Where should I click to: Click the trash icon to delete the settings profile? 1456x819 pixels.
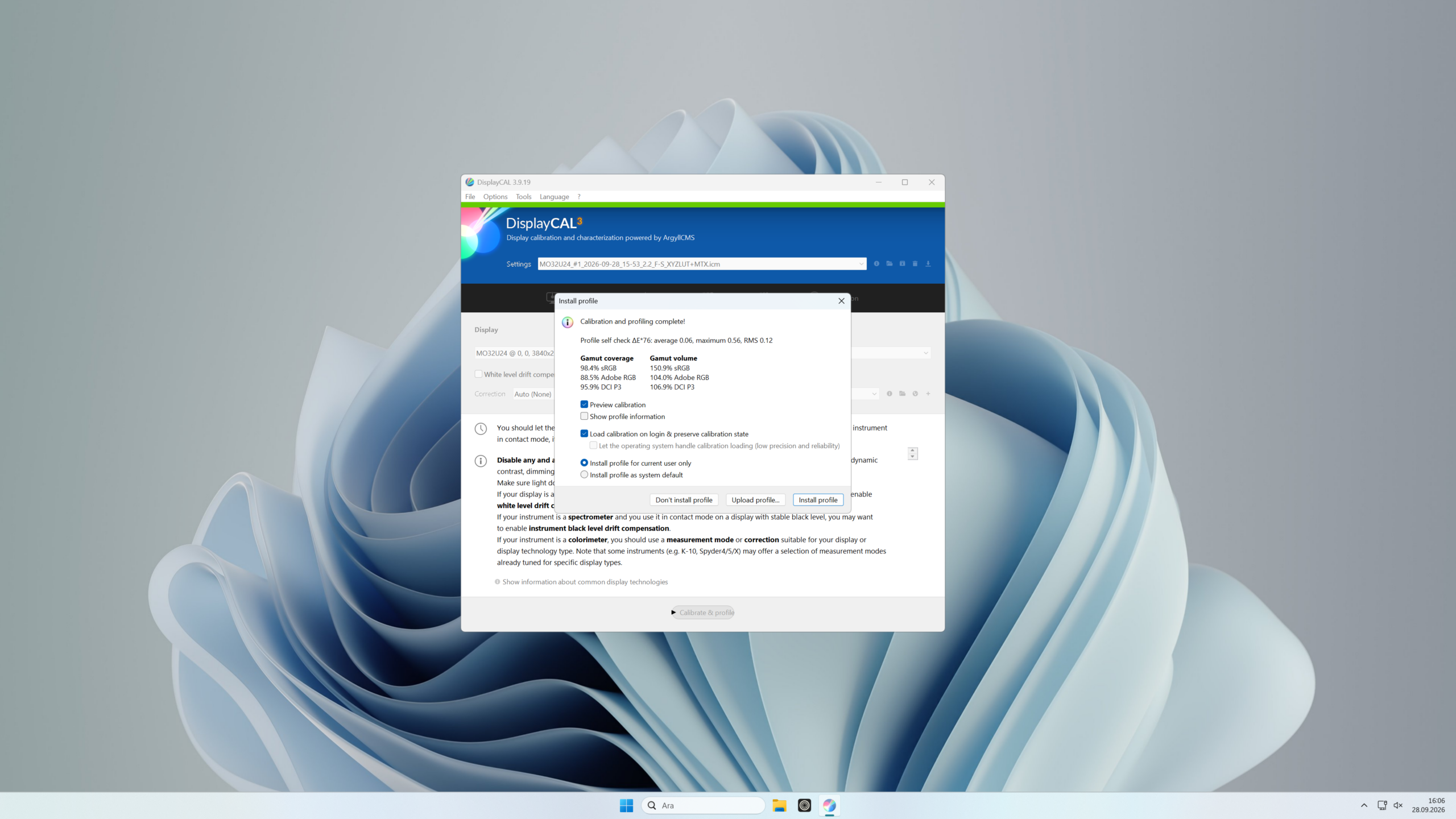(915, 263)
